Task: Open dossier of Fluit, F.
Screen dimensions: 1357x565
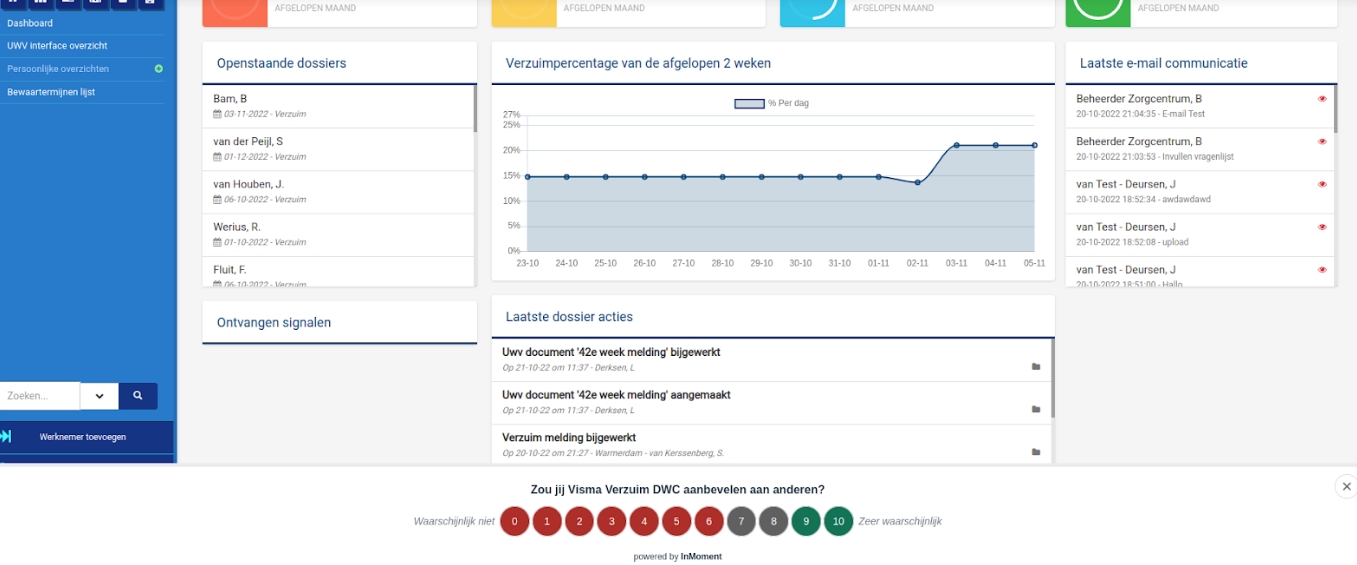Action: 337,273
